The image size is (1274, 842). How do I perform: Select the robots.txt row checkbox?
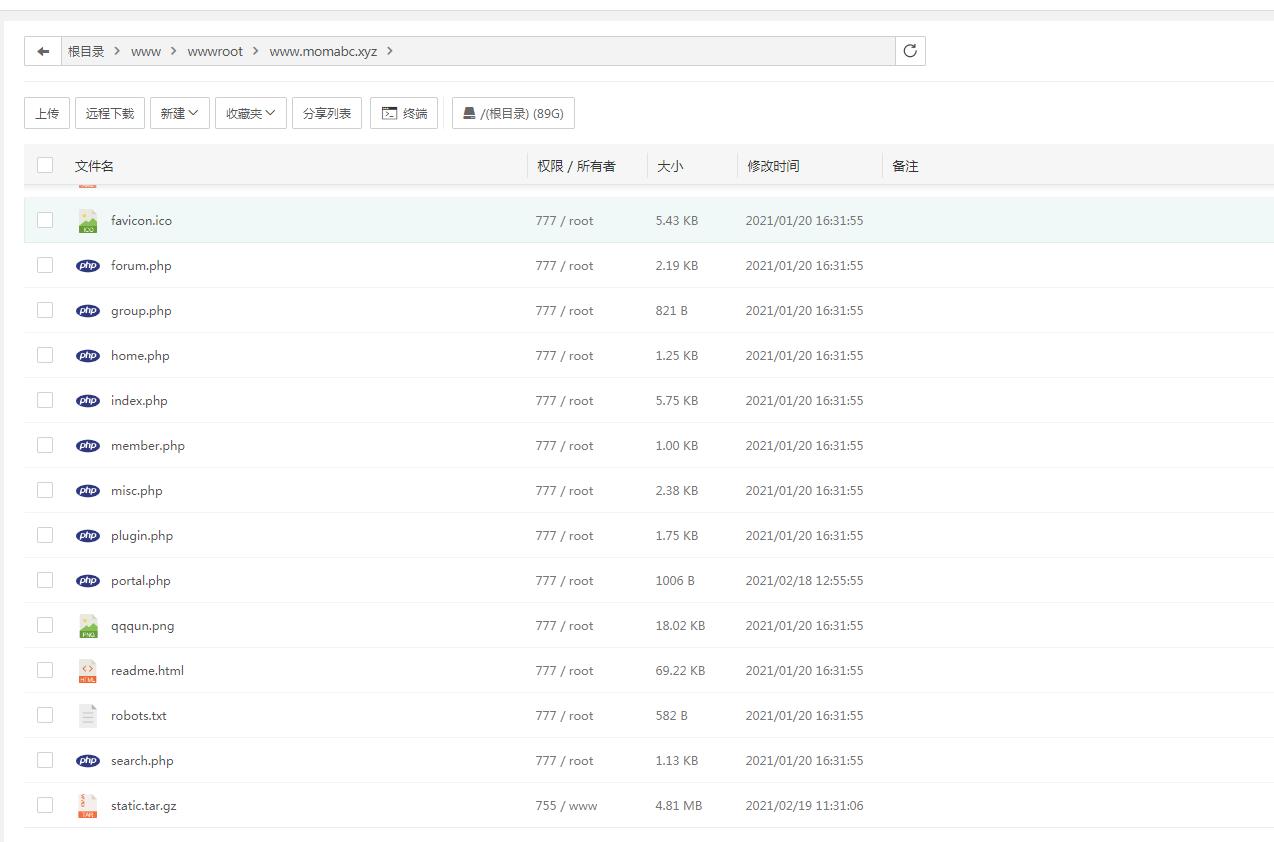pos(45,715)
